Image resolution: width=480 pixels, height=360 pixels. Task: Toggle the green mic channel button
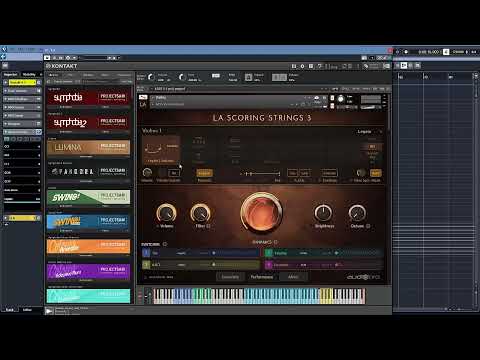click(269, 253)
